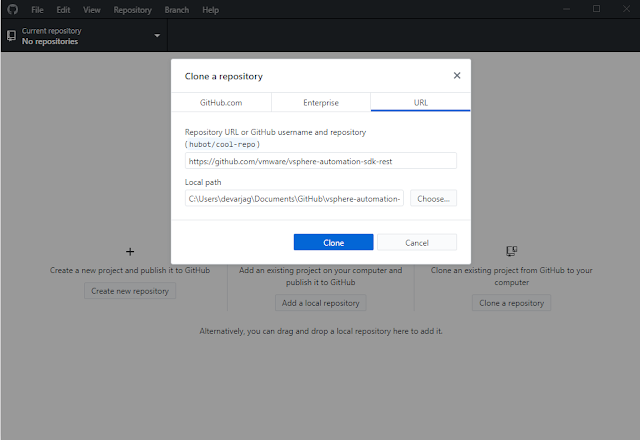Close the GitHub Desktop window

tap(626, 9)
